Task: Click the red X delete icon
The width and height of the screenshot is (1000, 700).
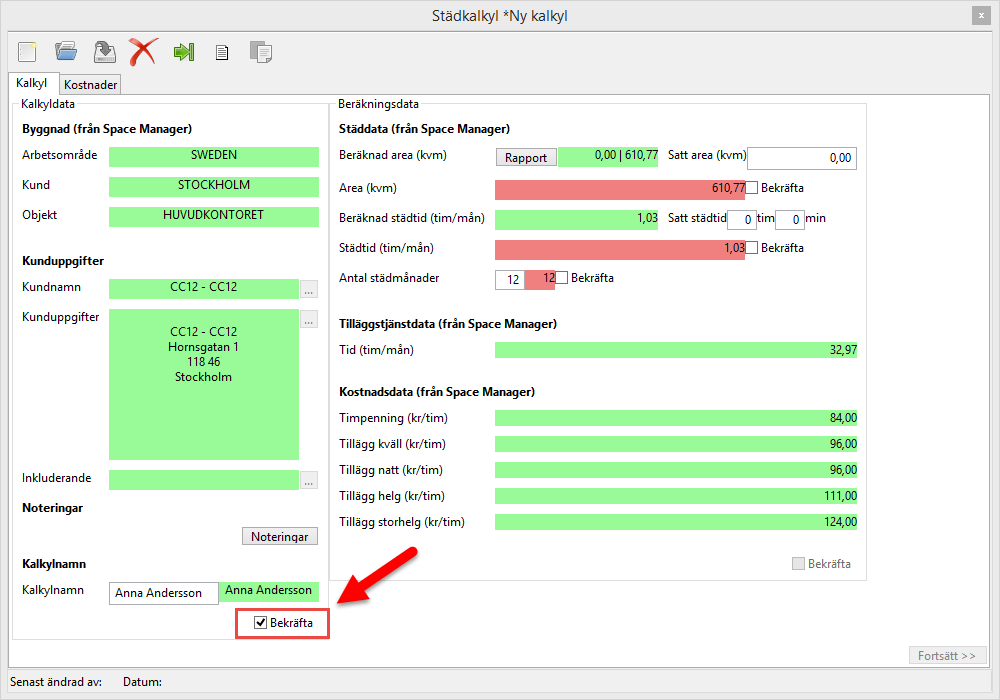Action: point(143,51)
